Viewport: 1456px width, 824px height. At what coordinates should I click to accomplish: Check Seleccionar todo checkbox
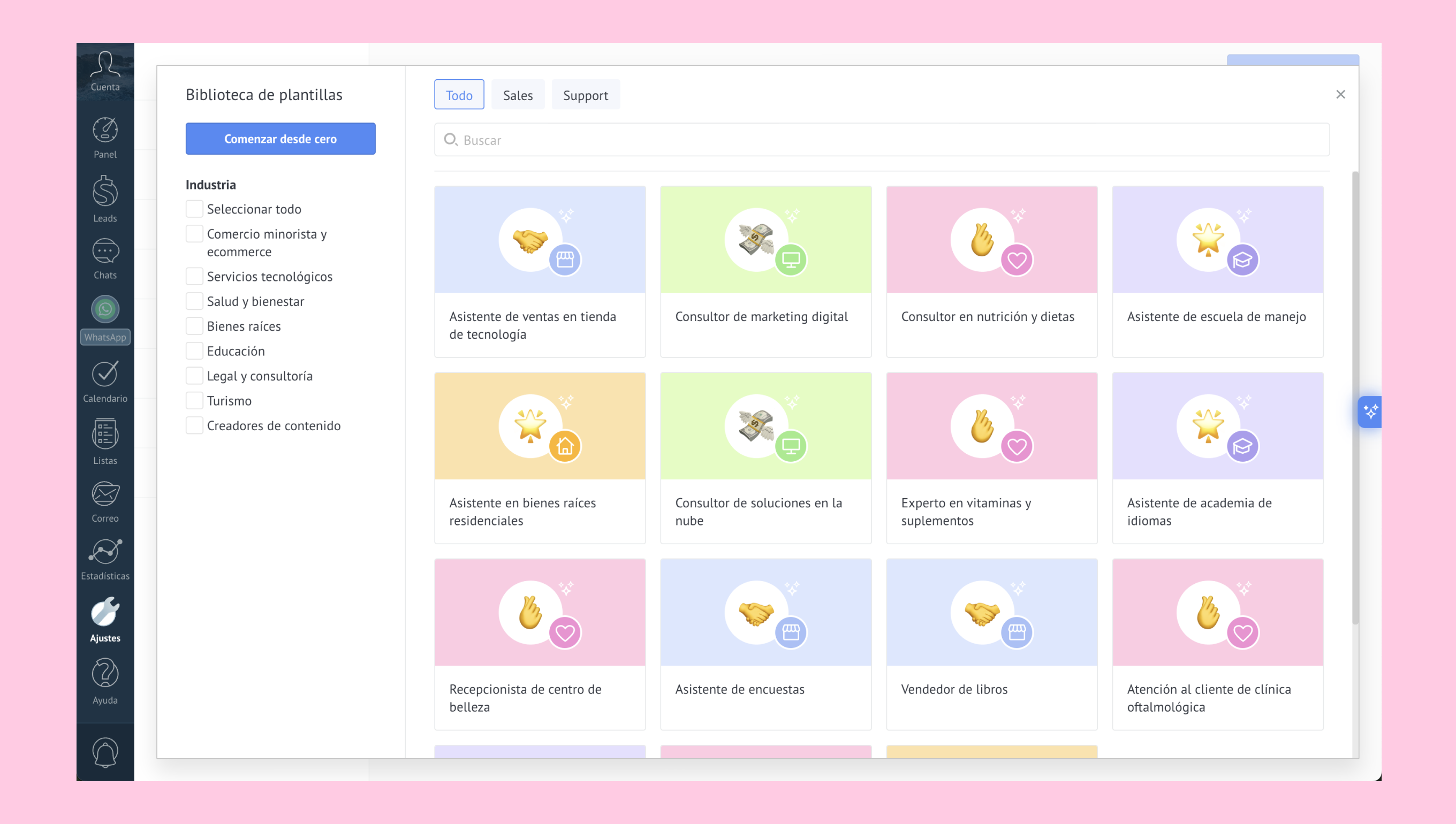click(194, 209)
